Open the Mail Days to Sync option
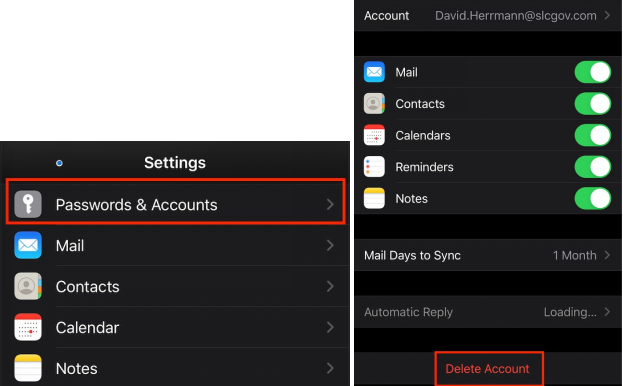Screen dimensions: 623x386 488,255
